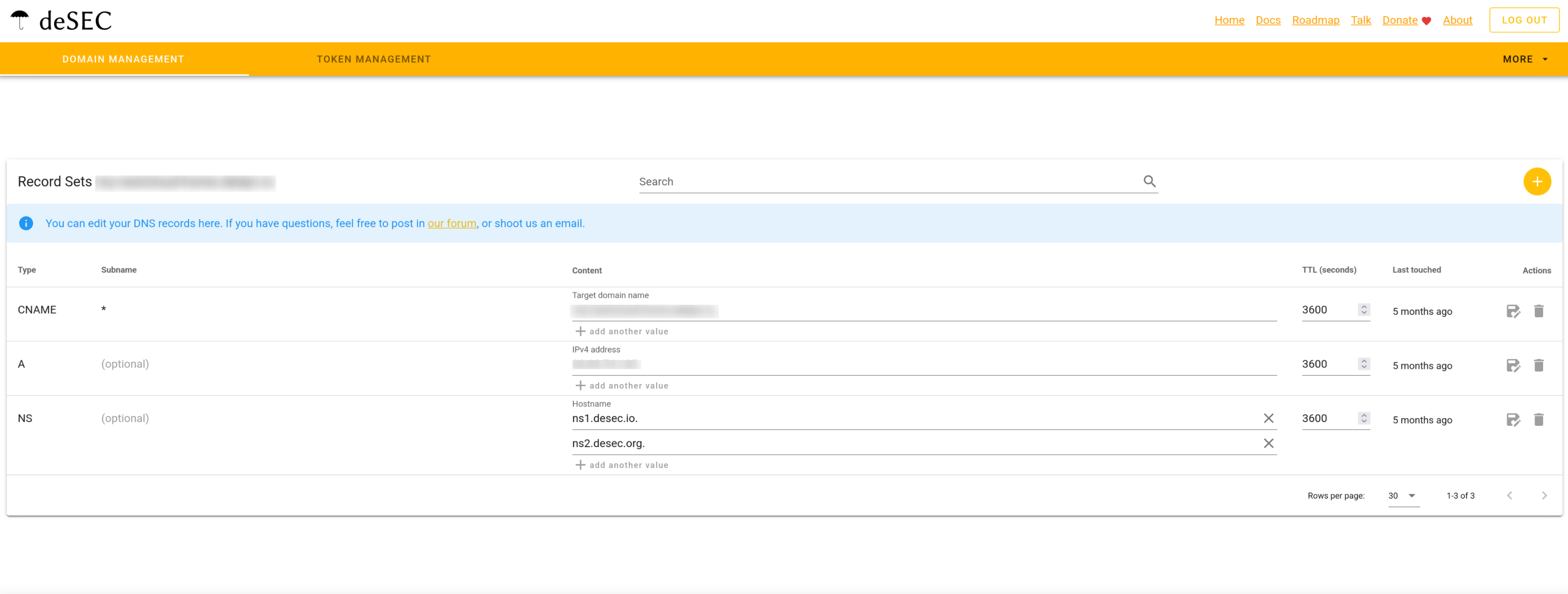Open the MORE dropdown menu
This screenshot has width=1568, height=594.
click(1525, 59)
